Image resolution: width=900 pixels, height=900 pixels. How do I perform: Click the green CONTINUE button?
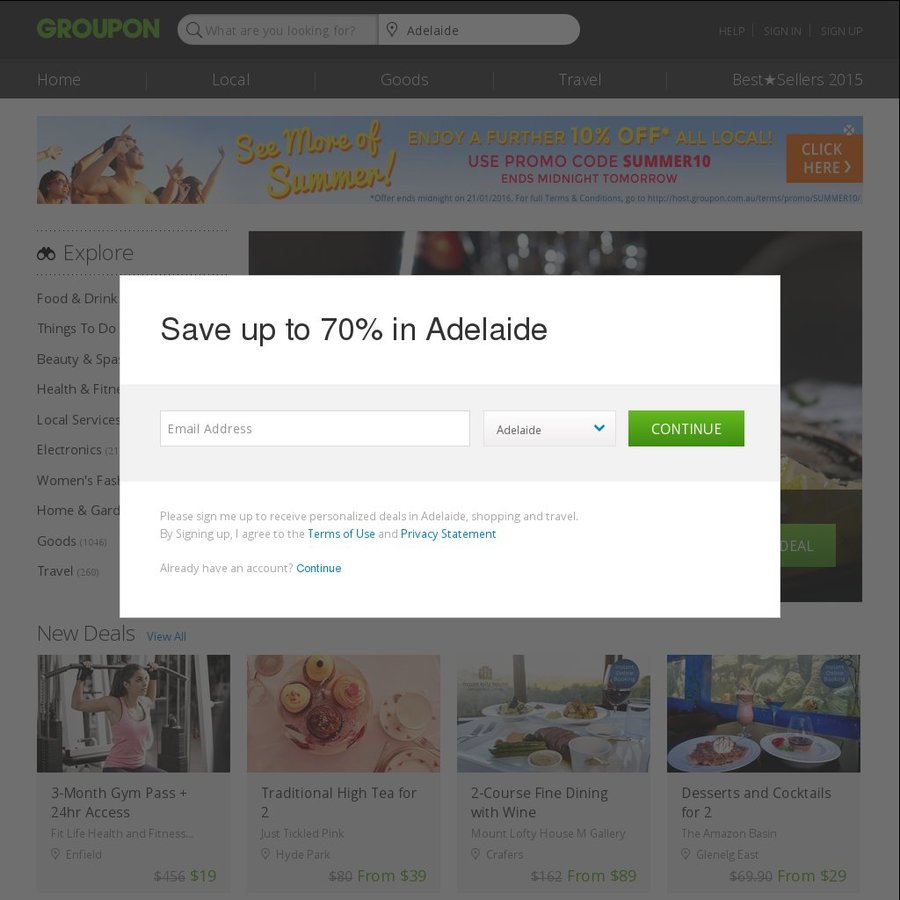click(686, 429)
